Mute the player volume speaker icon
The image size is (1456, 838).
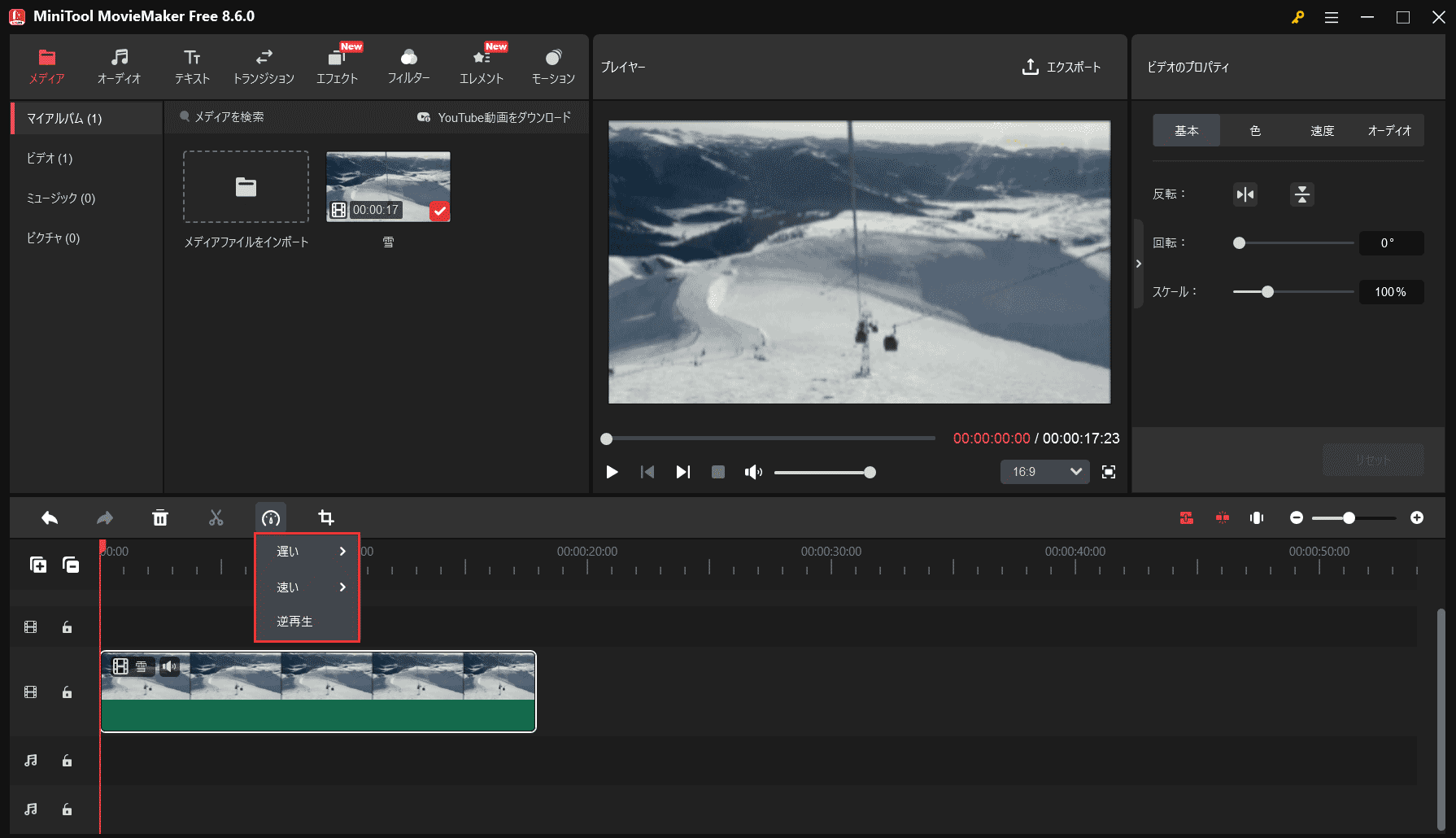point(753,472)
